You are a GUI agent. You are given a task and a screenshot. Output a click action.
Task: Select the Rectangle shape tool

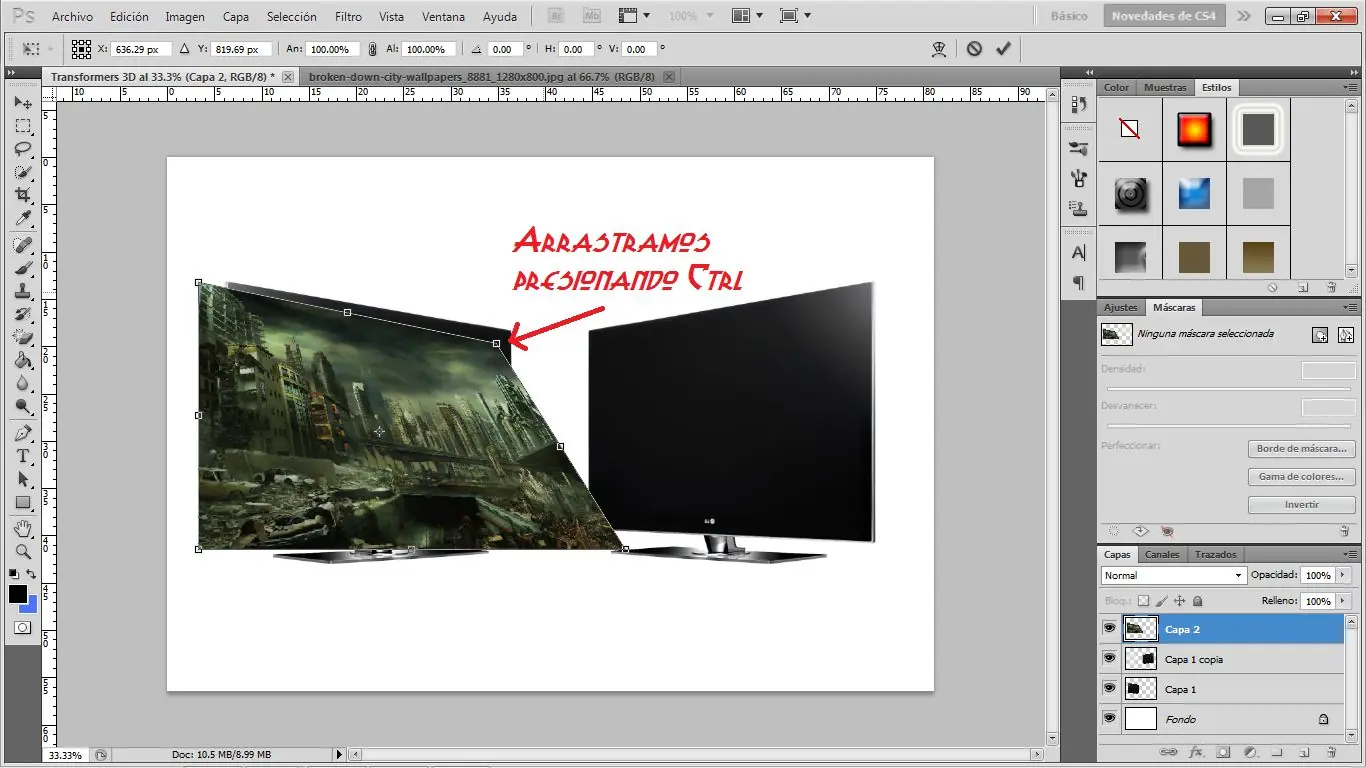tap(22, 502)
